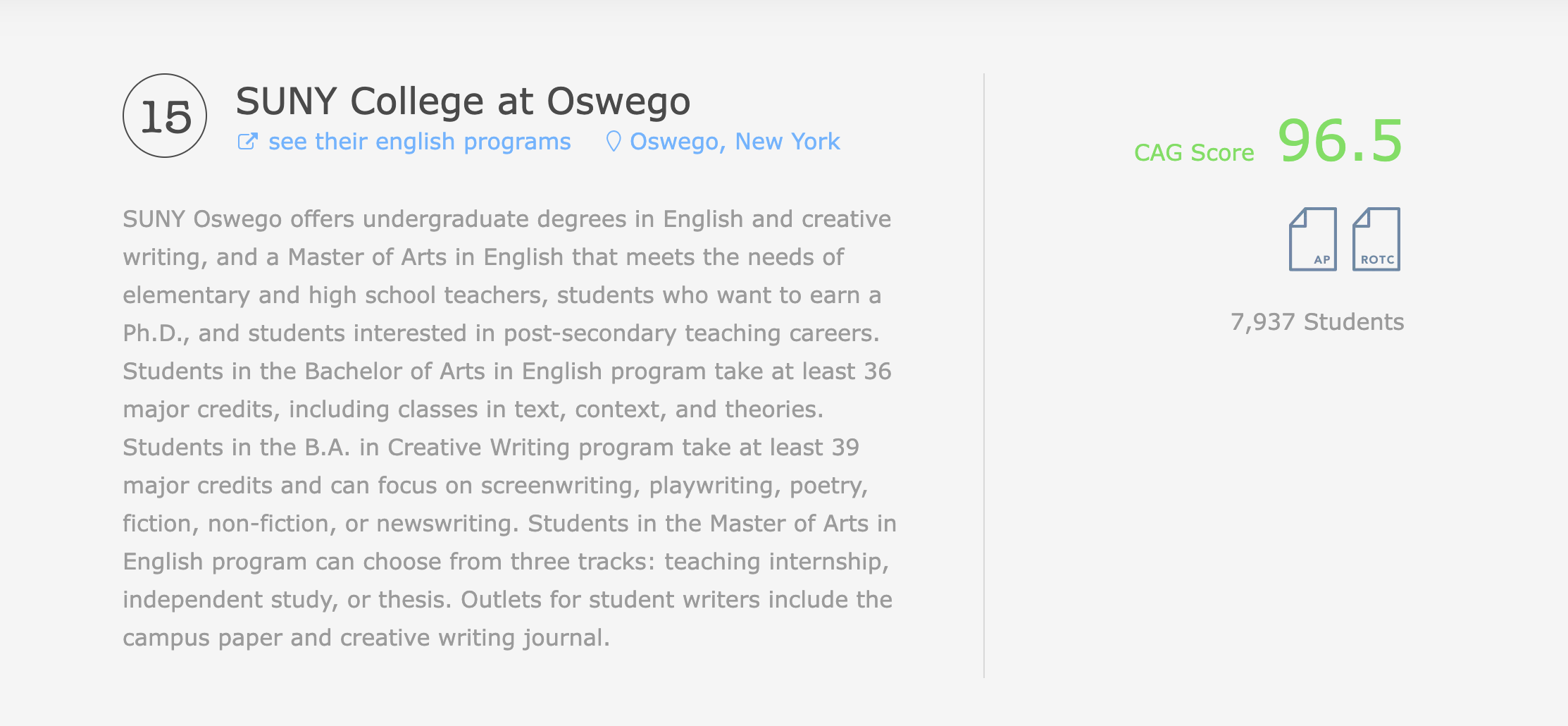
Task: Open the Oswego, New York location link
Action: (x=735, y=142)
